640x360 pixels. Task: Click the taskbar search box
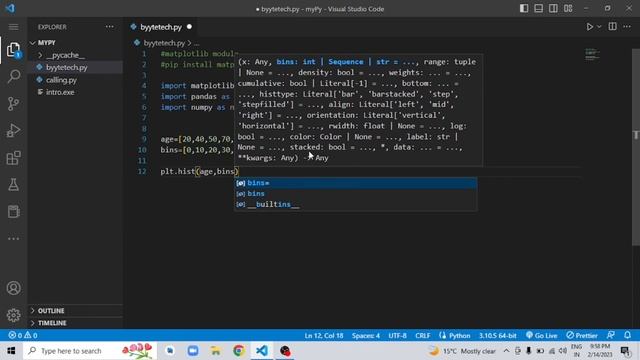pyautogui.click(x=90, y=351)
